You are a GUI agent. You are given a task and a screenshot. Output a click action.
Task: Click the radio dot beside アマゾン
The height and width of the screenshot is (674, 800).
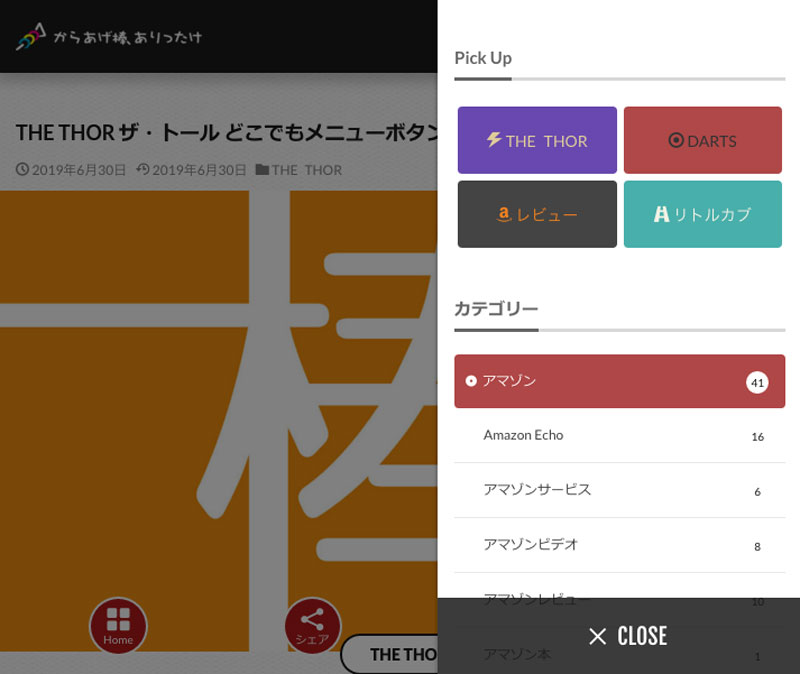471,381
